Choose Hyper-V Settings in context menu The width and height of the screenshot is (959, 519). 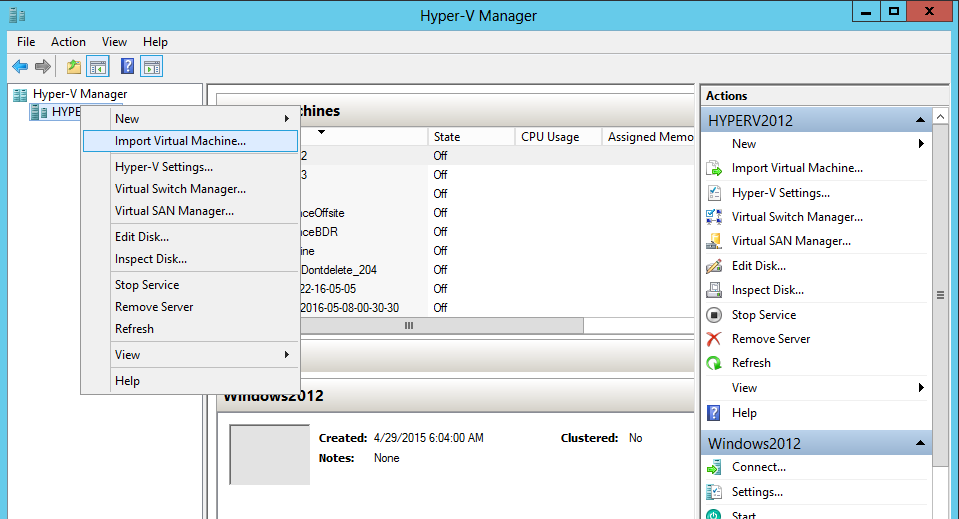point(190,167)
